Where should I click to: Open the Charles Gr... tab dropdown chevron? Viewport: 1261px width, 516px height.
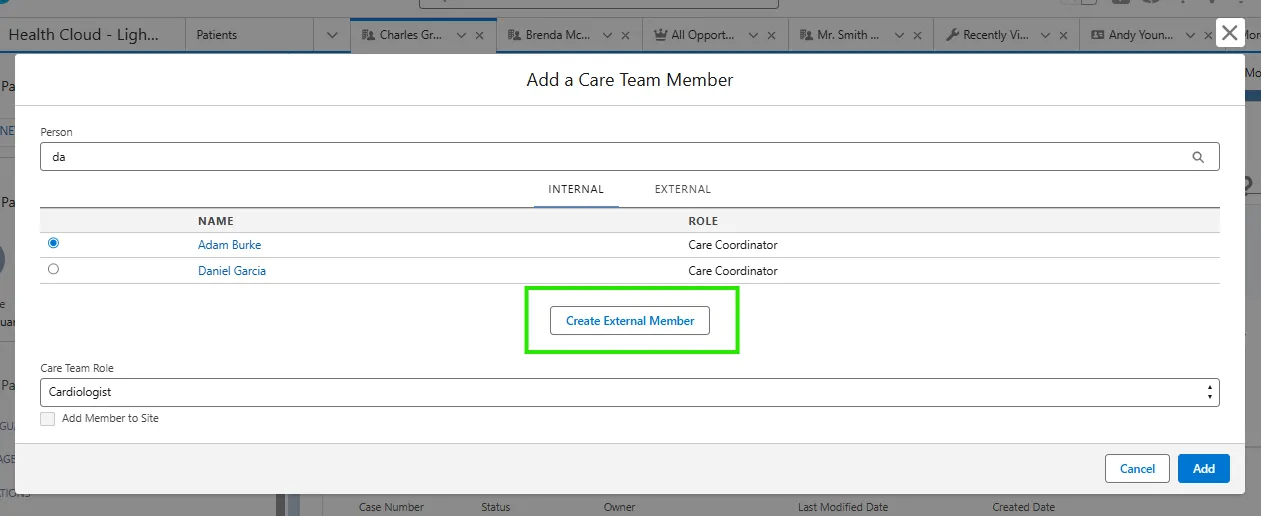(461, 35)
